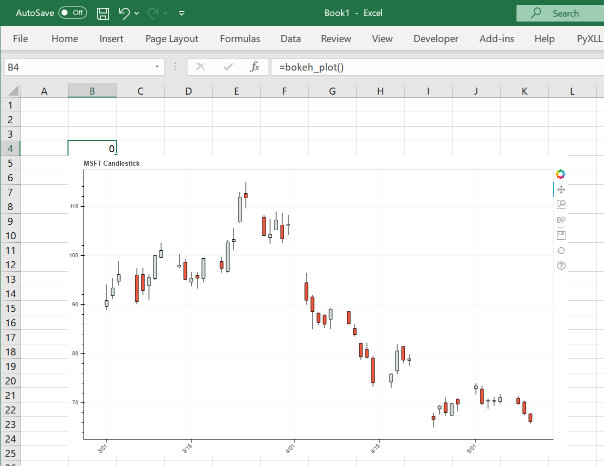The height and width of the screenshot is (466, 604).
Task: Select row 20 header
Action: point(10,381)
